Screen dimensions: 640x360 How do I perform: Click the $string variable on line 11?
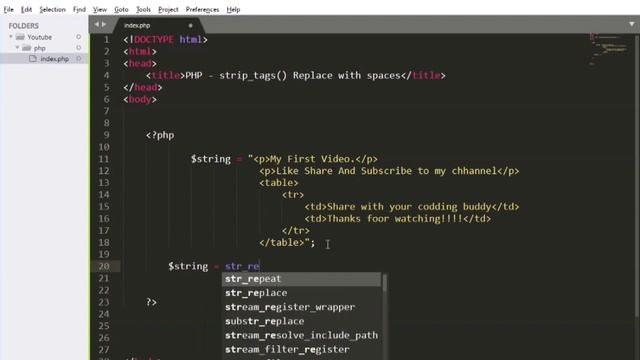211,159
